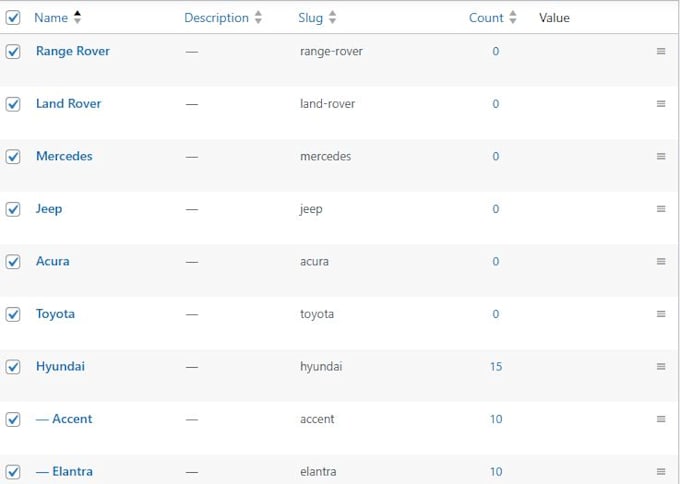Click the count 0 for Acura
Screen dimensions: 680x484
click(x=496, y=261)
